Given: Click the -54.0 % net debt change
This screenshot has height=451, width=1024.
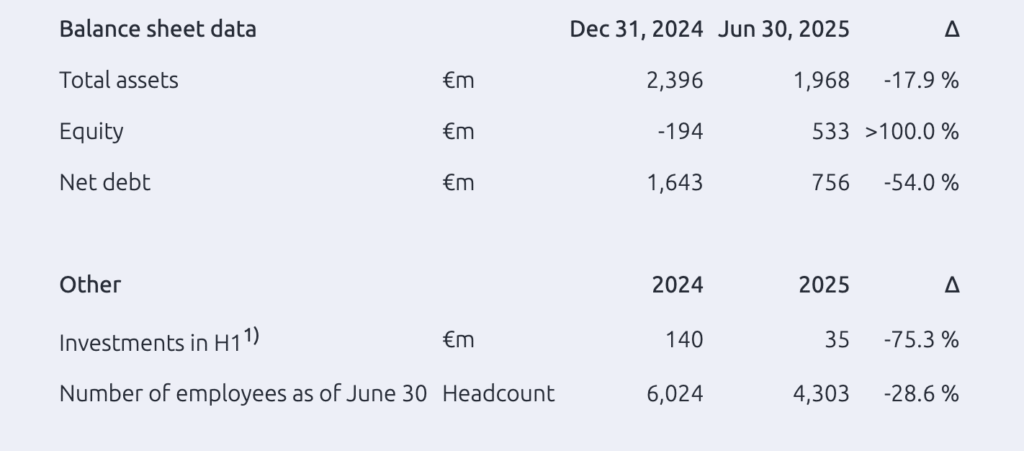Looking at the screenshot, I should pyautogui.click(x=921, y=183).
